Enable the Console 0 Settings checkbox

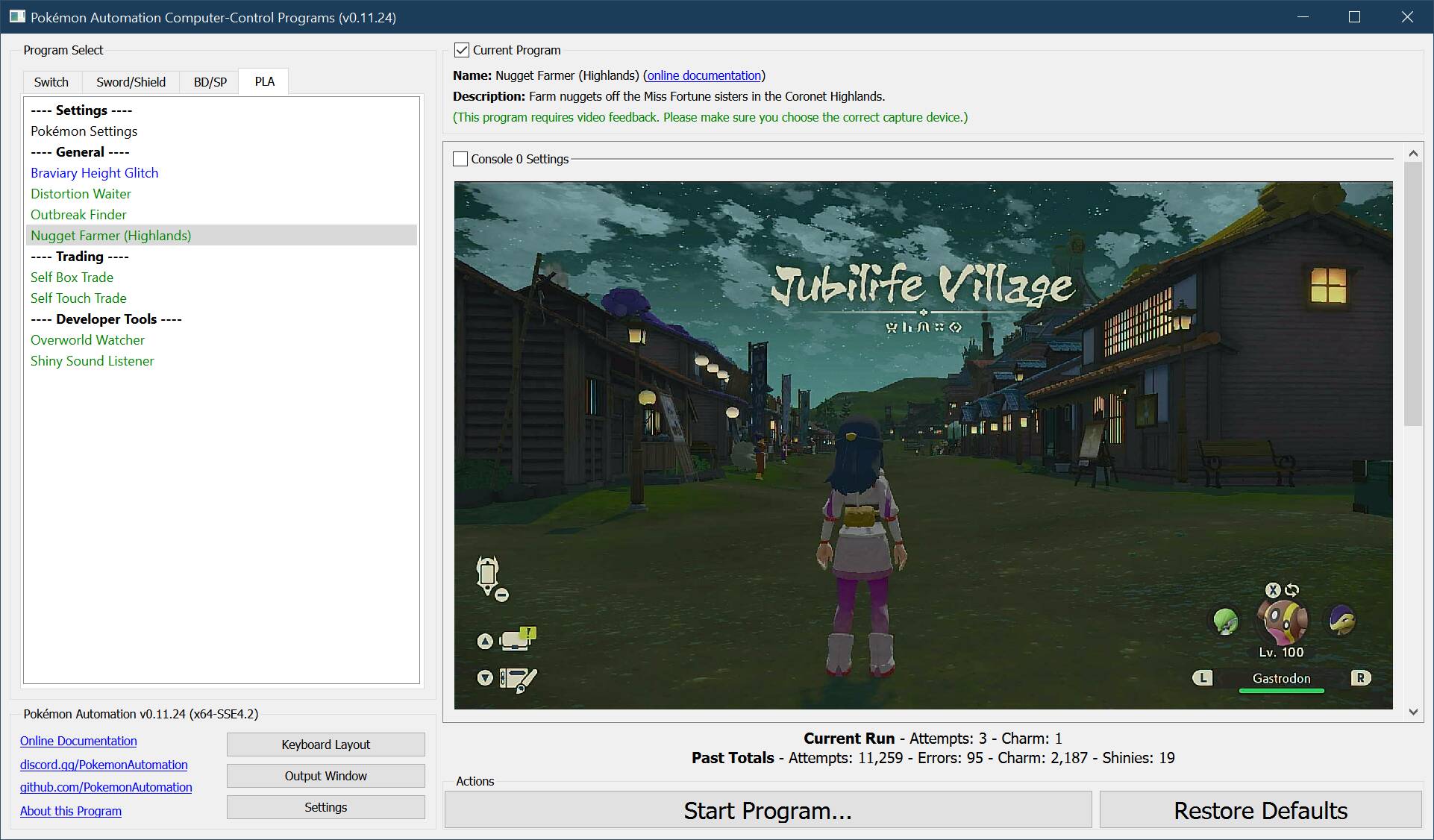[x=460, y=159]
